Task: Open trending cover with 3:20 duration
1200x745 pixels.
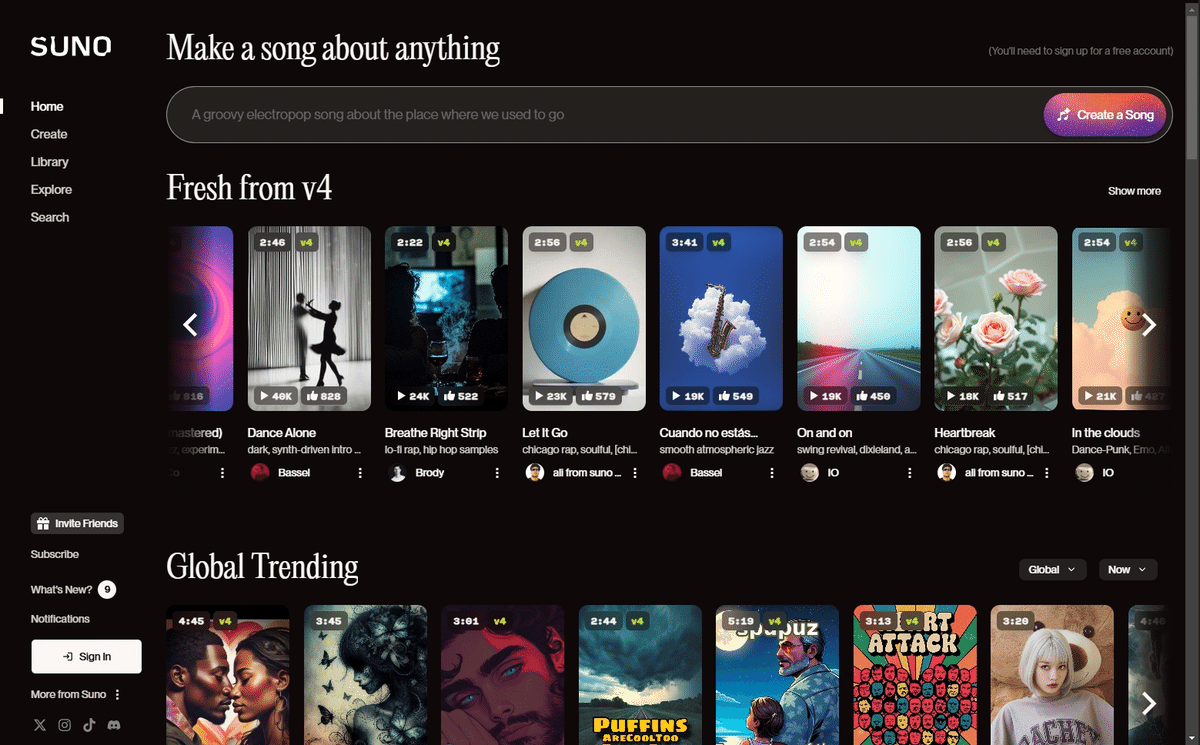Action: click(1052, 675)
